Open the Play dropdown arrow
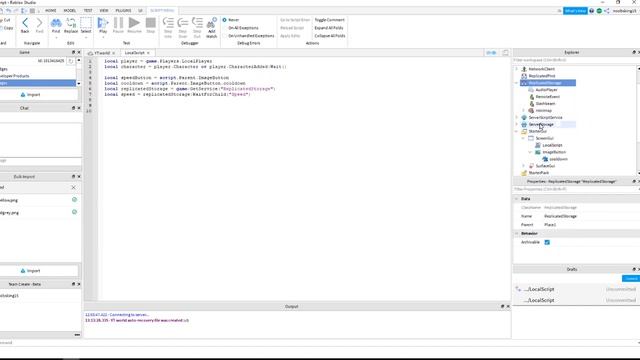 tap(103, 38)
